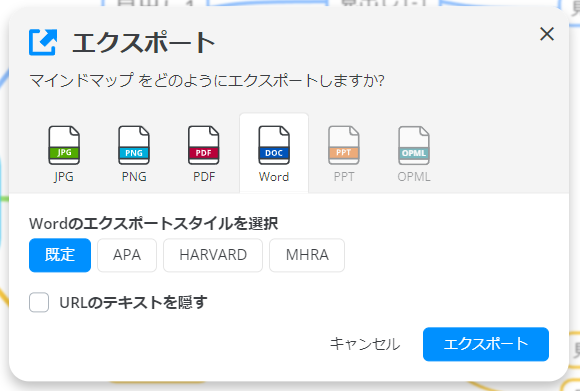Select the APA export style
The width and height of the screenshot is (580, 391).
pos(127,255)
